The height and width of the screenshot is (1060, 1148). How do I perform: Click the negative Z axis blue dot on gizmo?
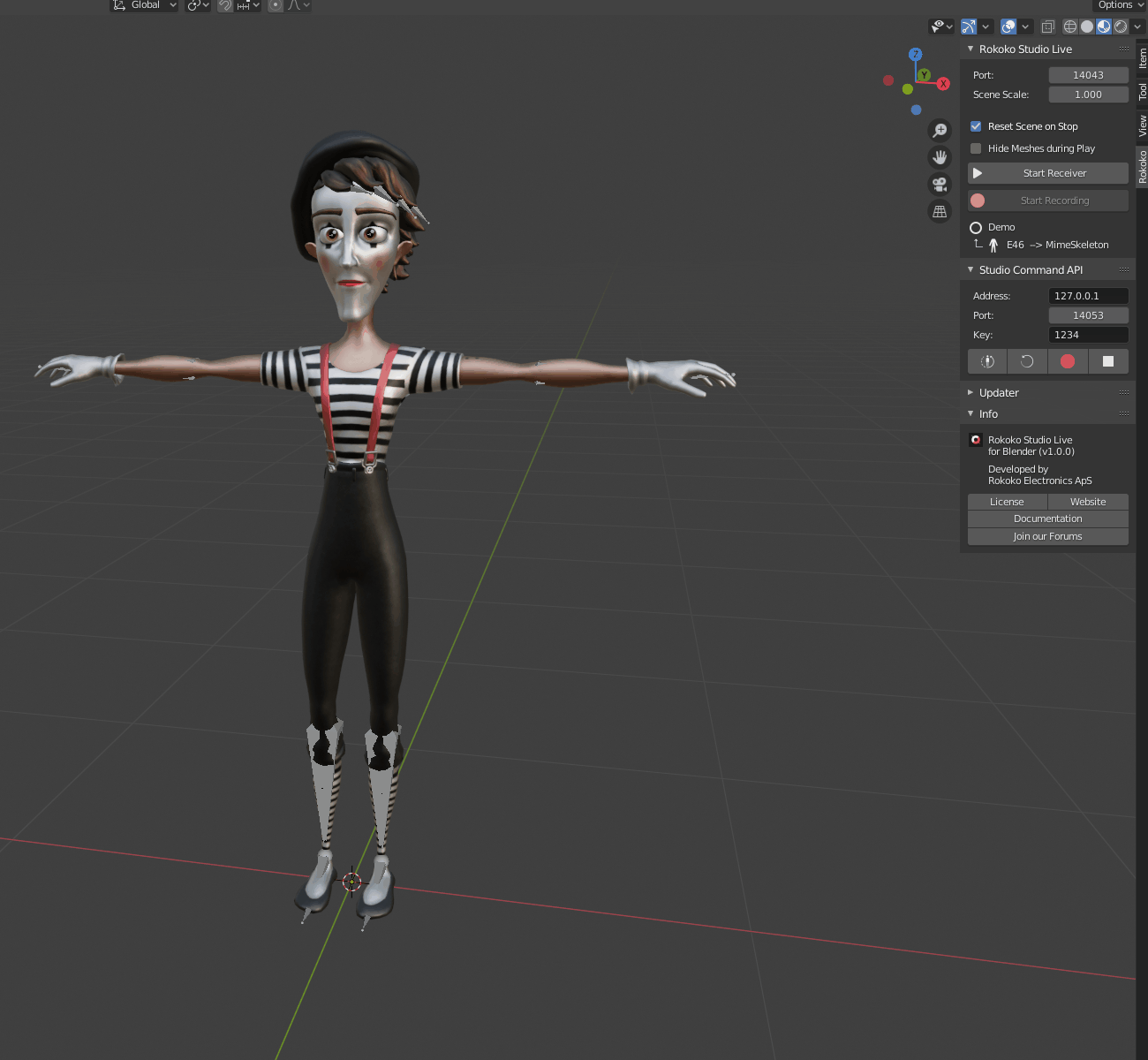tap(916, 110)
